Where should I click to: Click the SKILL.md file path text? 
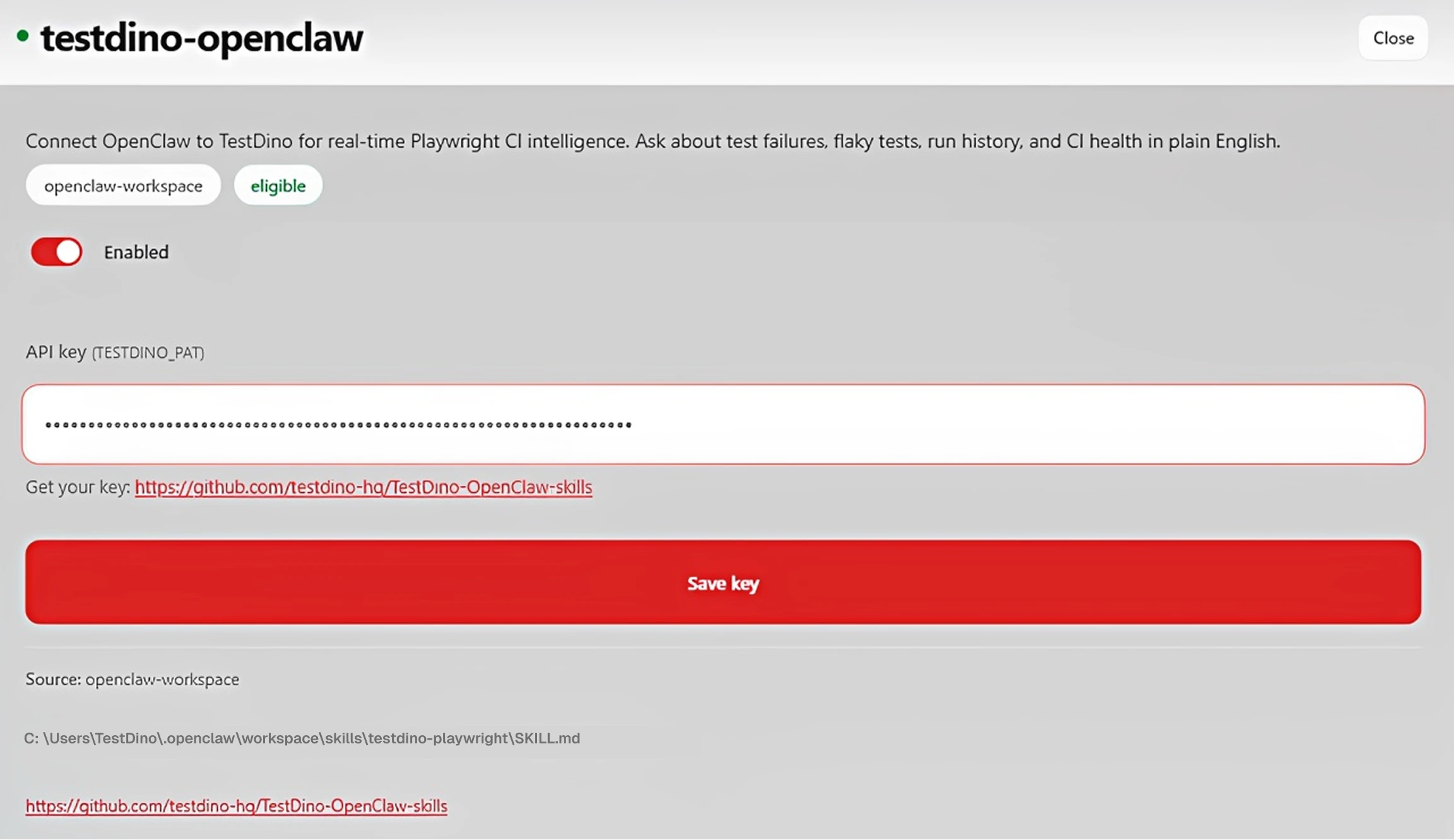coord(302,738)
